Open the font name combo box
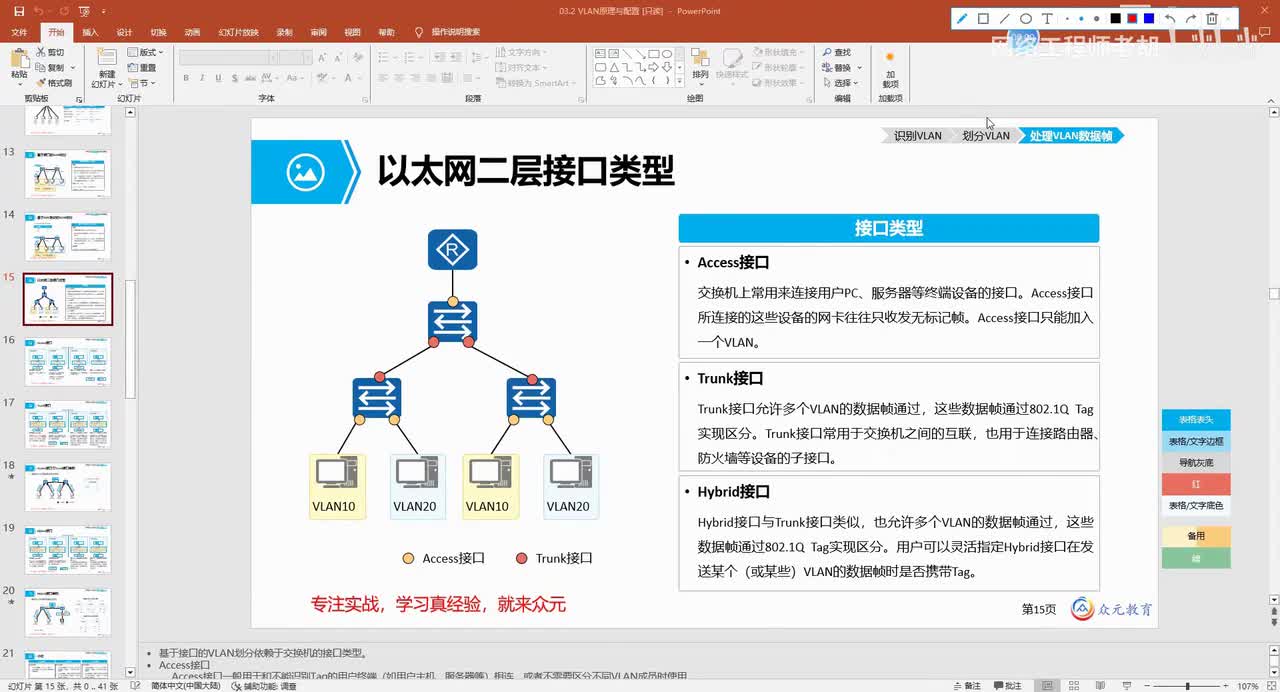The height and width of the screenshot is (692, 1280). [227, 57]
